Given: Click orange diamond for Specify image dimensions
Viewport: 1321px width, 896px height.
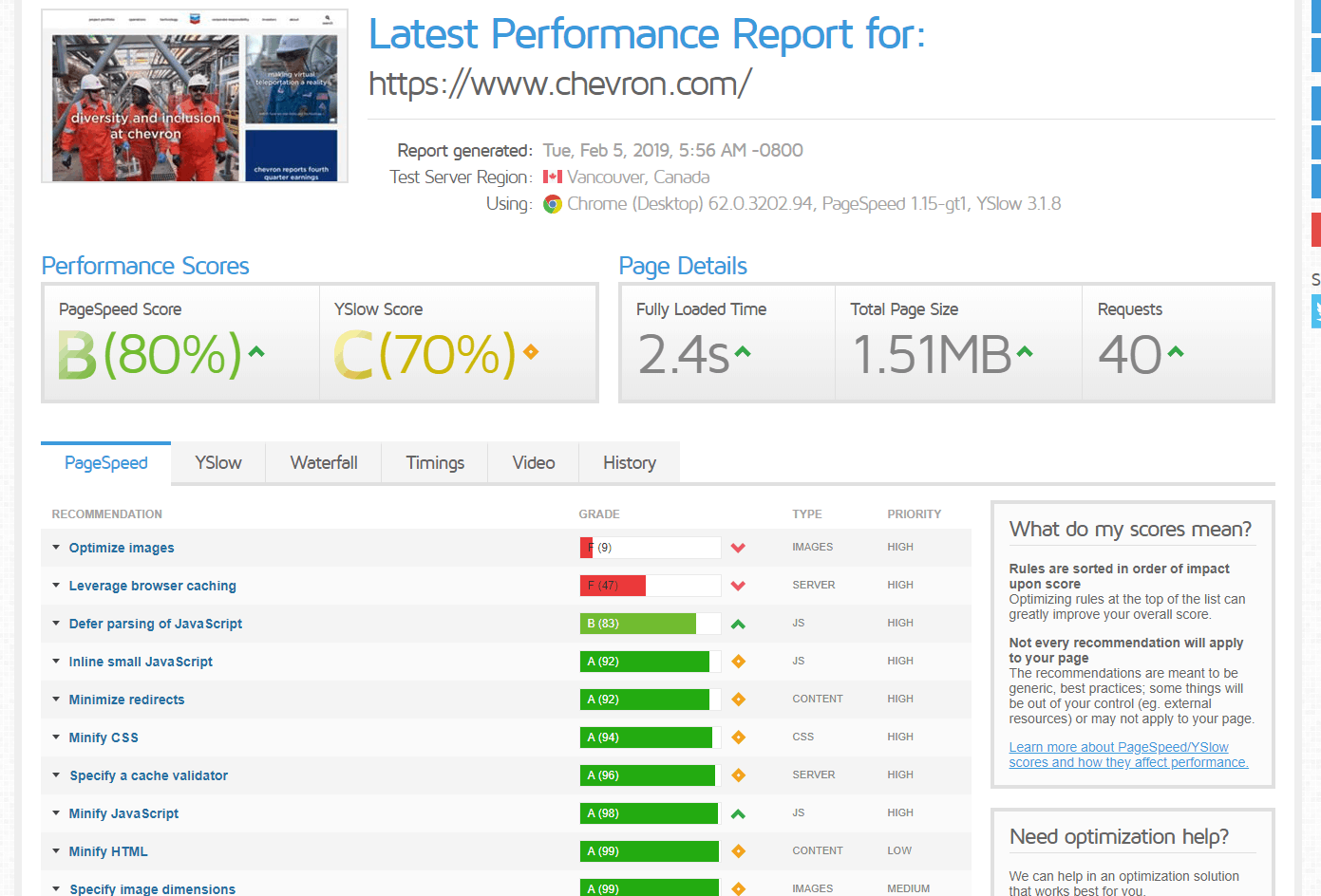Looking at the screenshot, I should click(738, 888).
